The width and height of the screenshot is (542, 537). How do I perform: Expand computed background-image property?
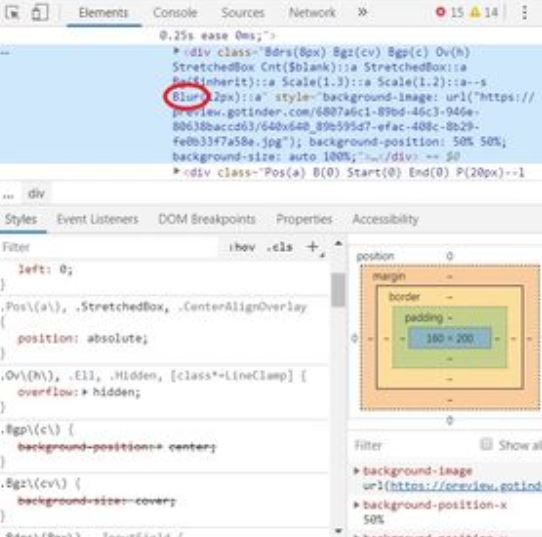356,470
